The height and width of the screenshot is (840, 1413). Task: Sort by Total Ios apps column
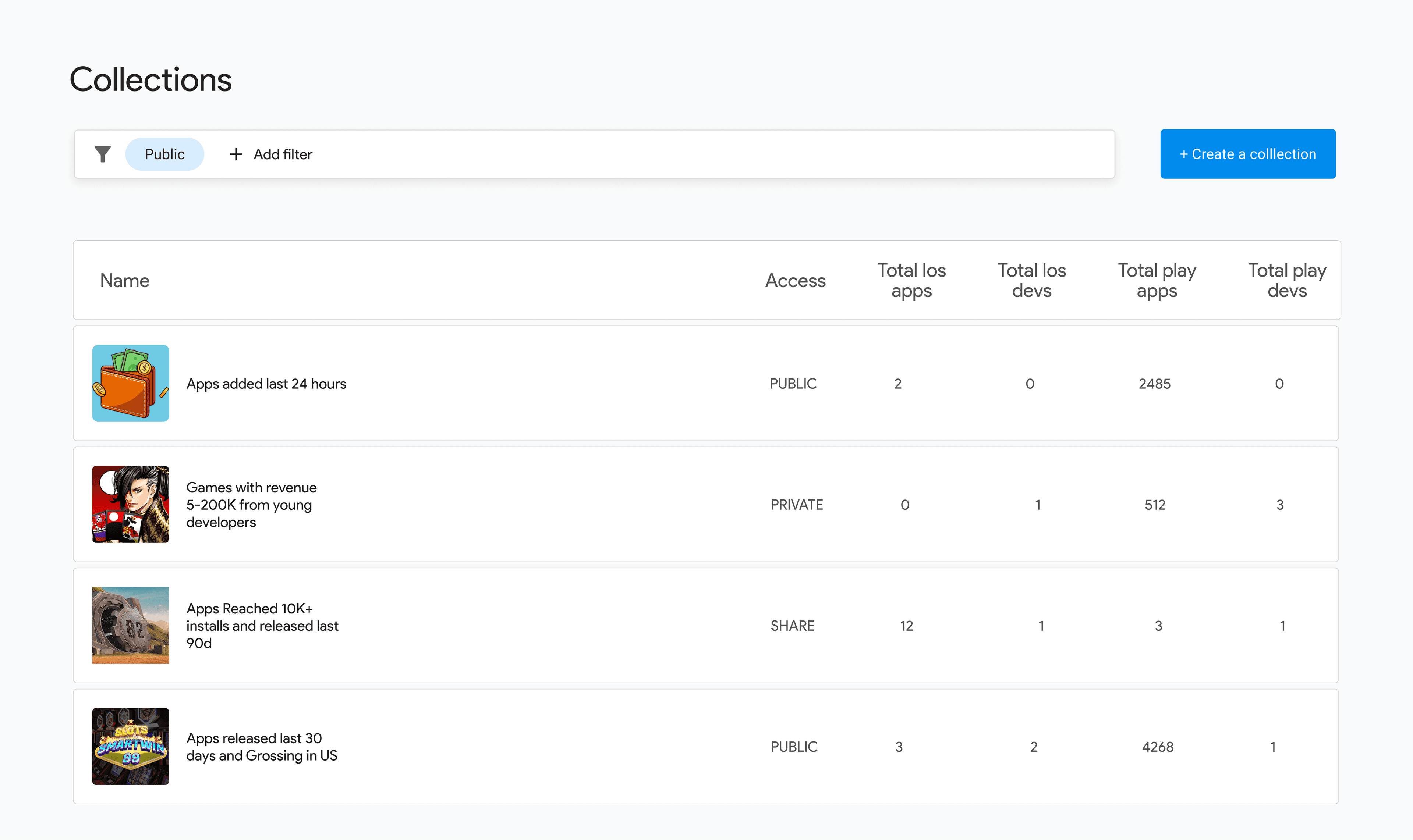point(911,280)
